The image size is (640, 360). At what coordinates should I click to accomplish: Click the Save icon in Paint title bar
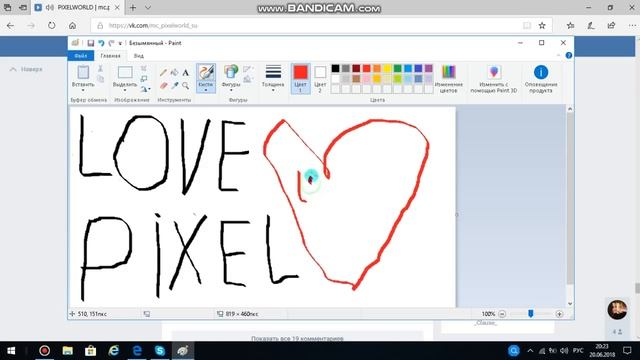tap(91, 43)
